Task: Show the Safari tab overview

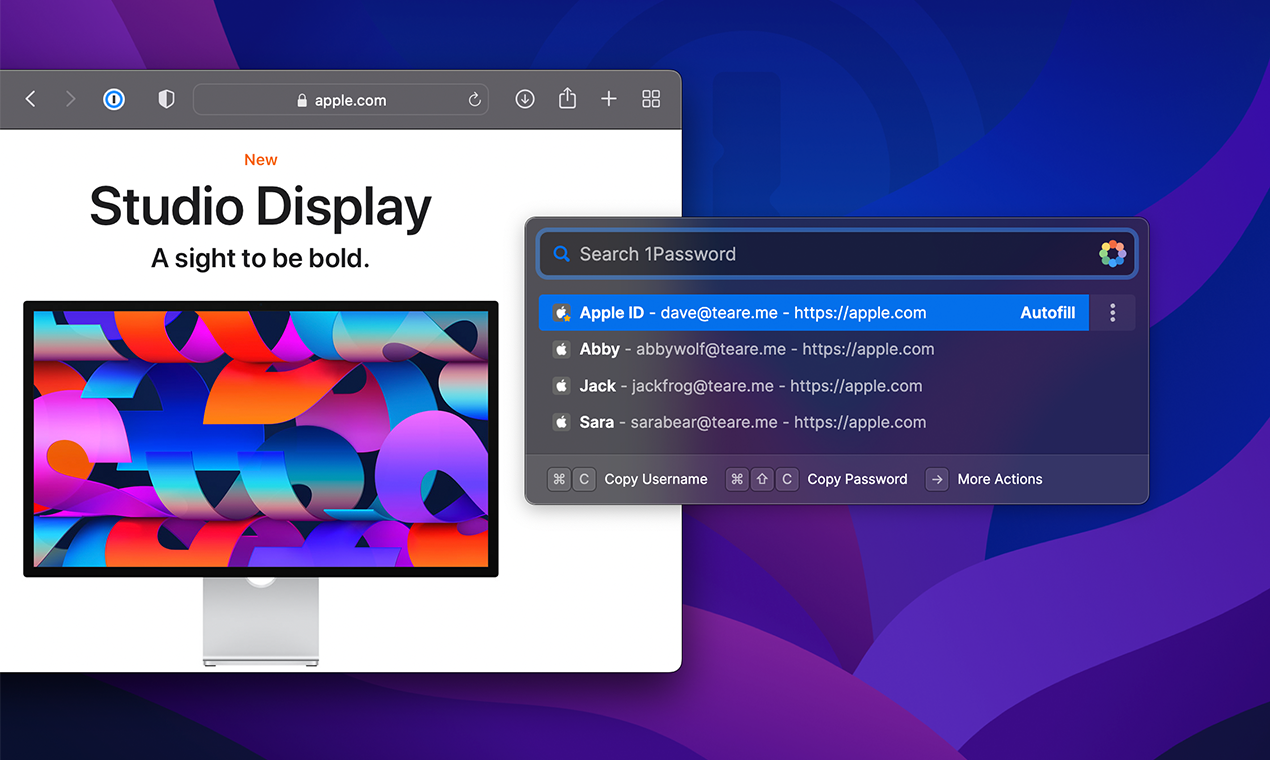Action: [x=651, y=99]
